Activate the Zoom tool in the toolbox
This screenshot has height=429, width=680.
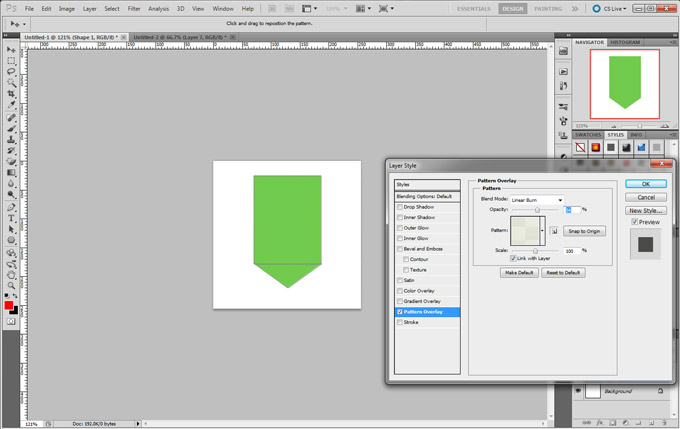click(11, 285)
